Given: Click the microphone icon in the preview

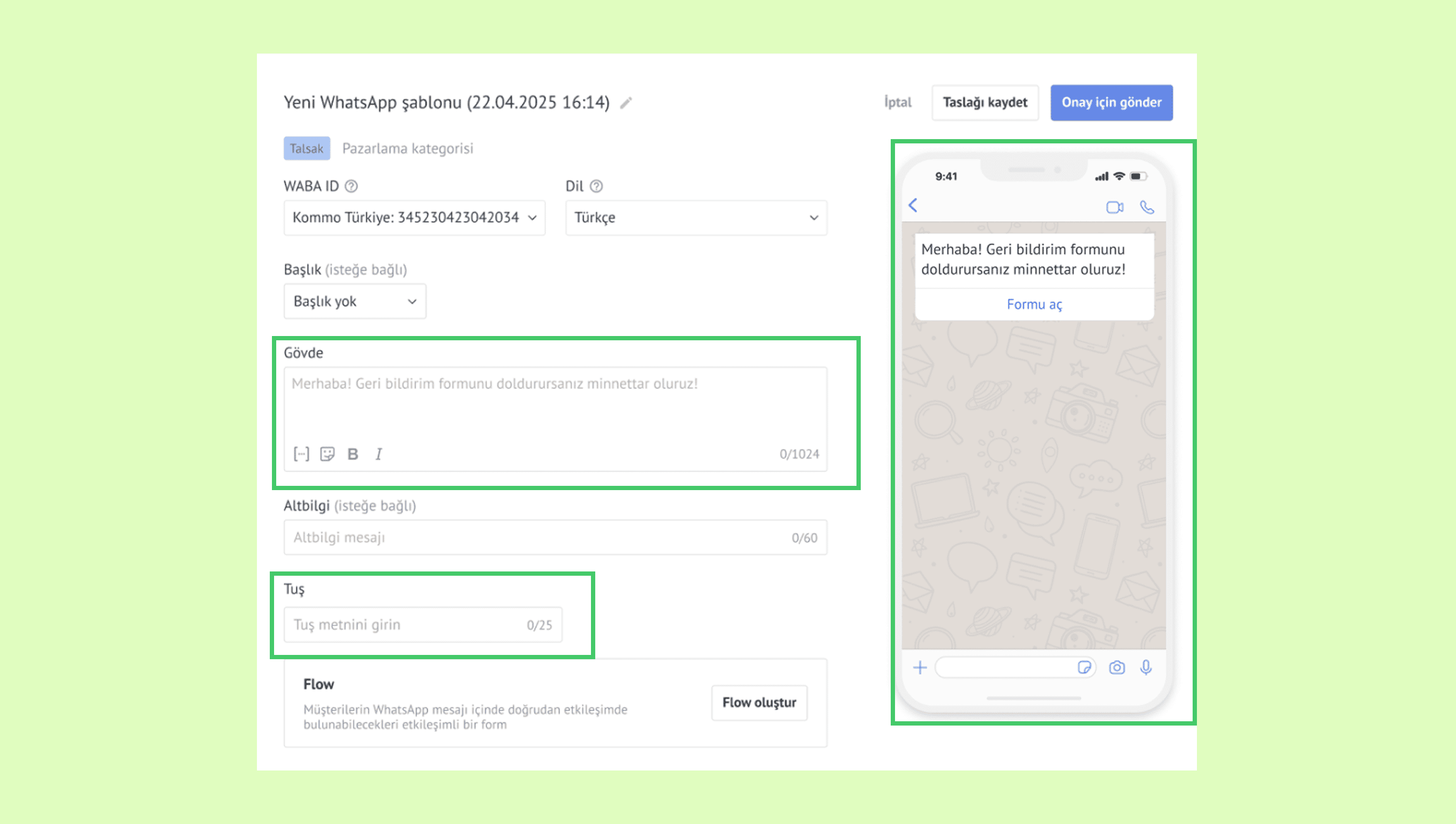Looking at the screenshot, I should [1146, 668].
